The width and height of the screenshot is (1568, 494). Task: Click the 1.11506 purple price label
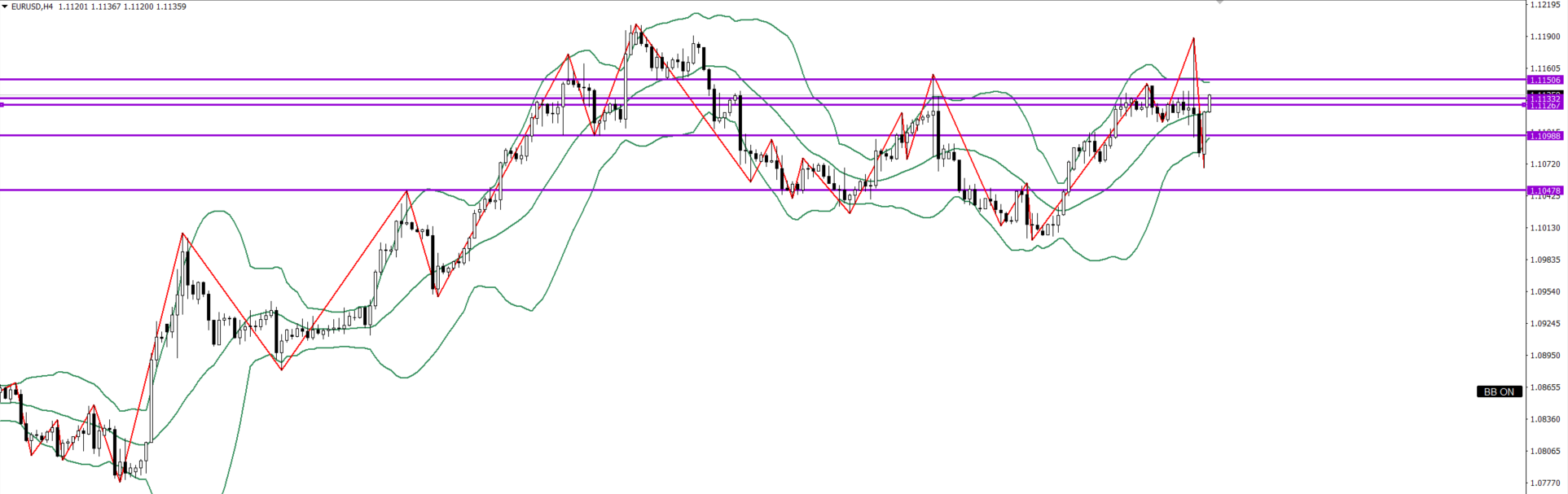1545,80
